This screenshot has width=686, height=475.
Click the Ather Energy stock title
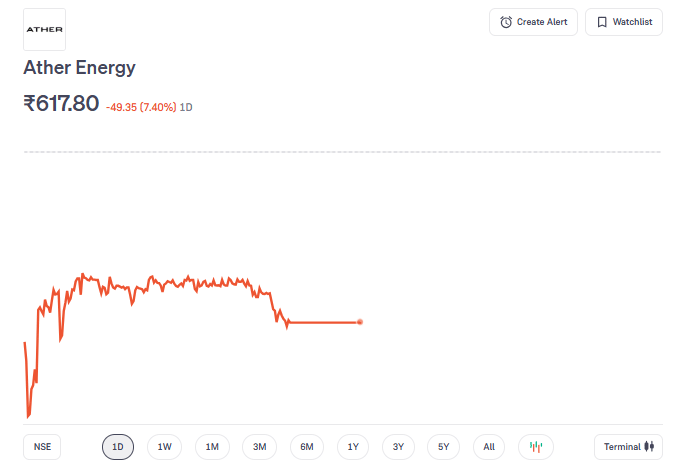tap(80, 68)
